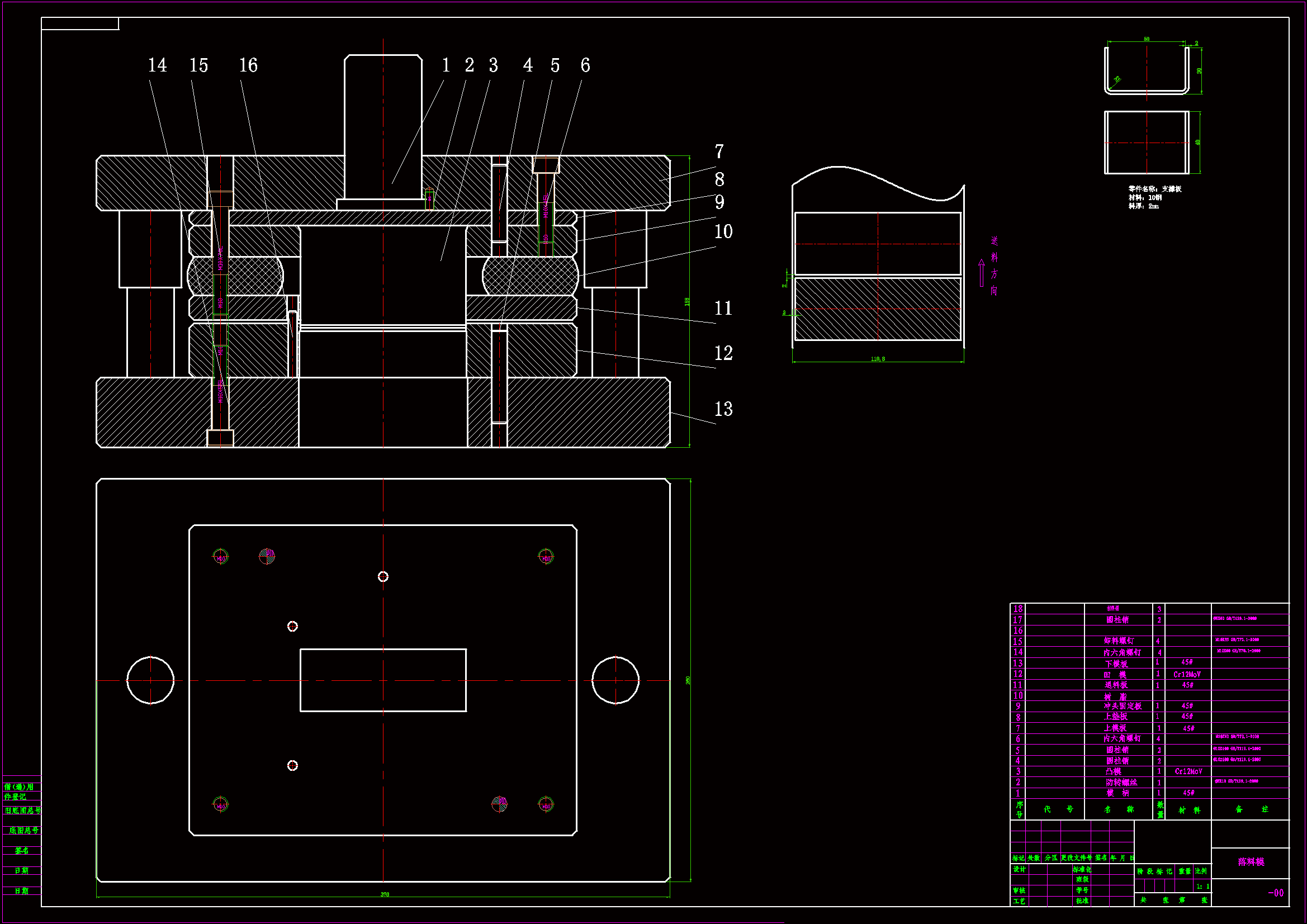
Task: Select callout number 13 near lower plate
Action: pyautogui.click(x=723, y=409)
